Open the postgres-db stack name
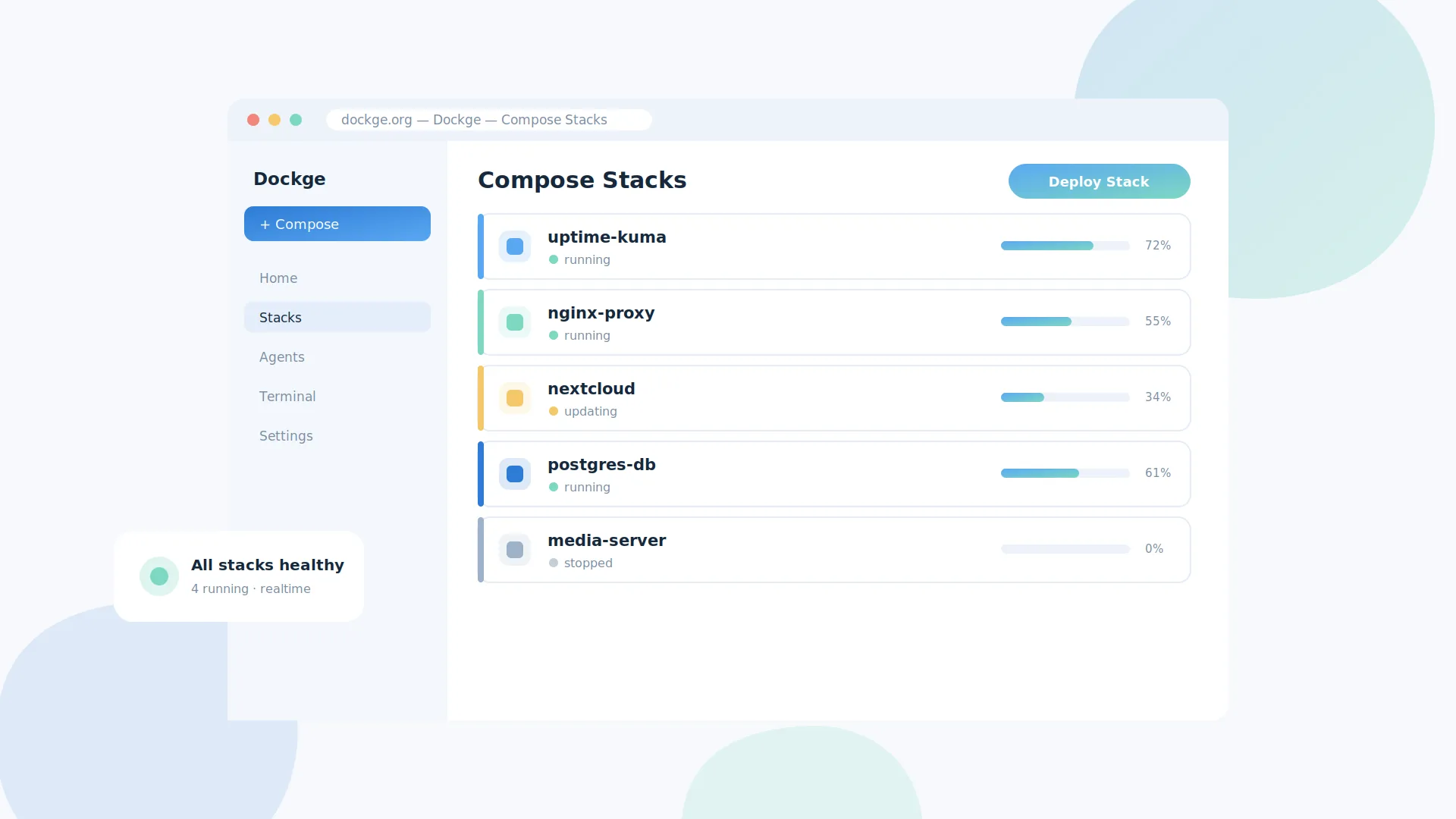The width and height of the screenshot is (1456, 819). (x=601, y=465)
